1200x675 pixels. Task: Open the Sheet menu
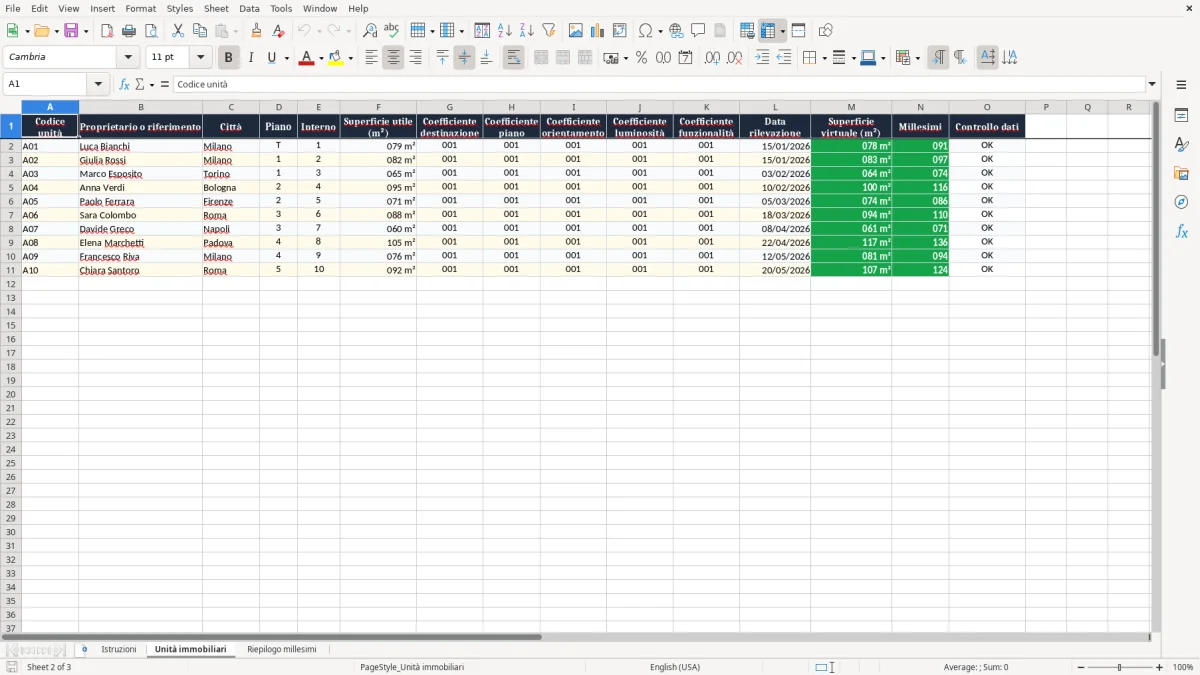point(216,8)
